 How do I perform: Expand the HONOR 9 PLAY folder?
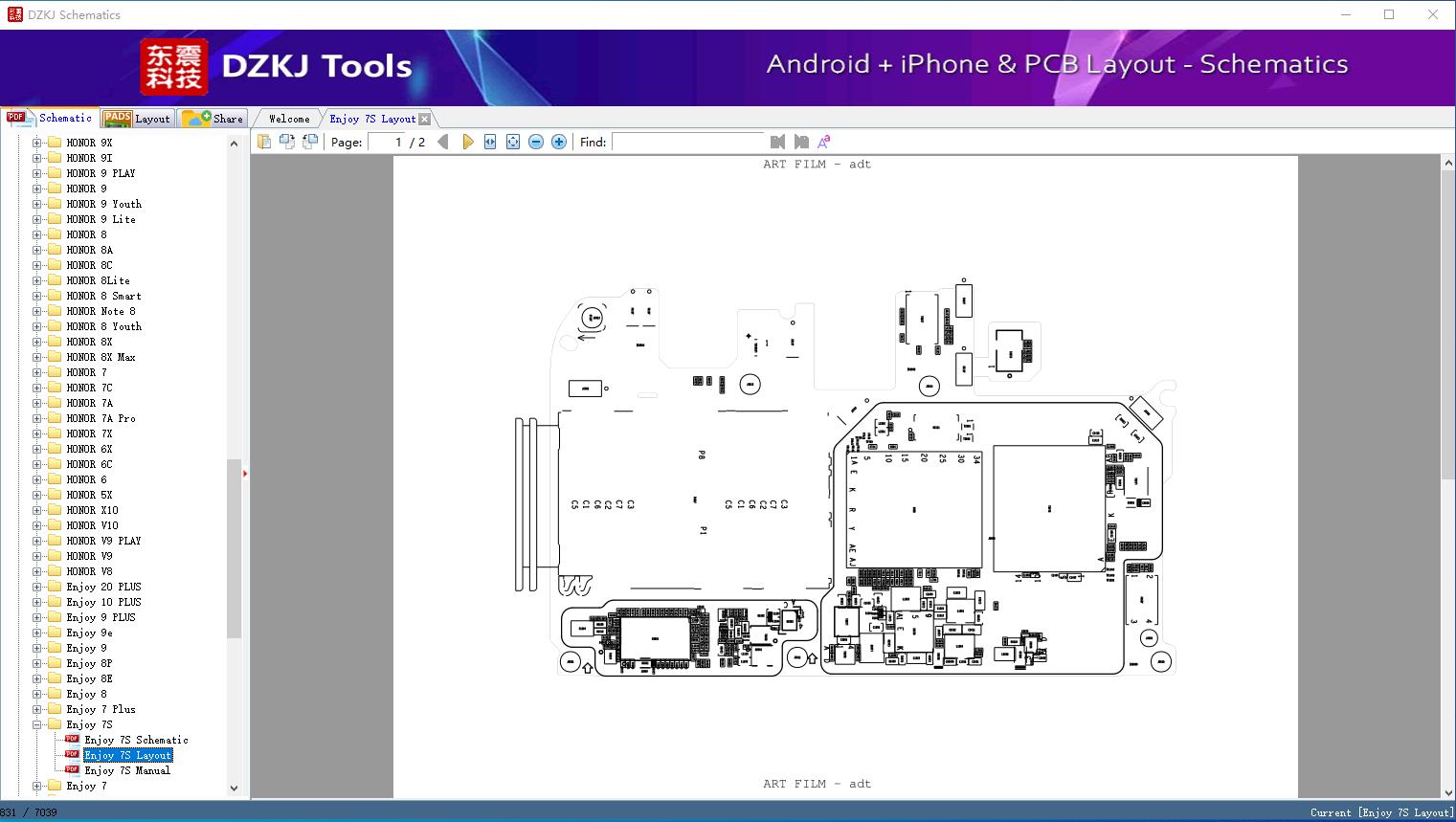(36, 173)
